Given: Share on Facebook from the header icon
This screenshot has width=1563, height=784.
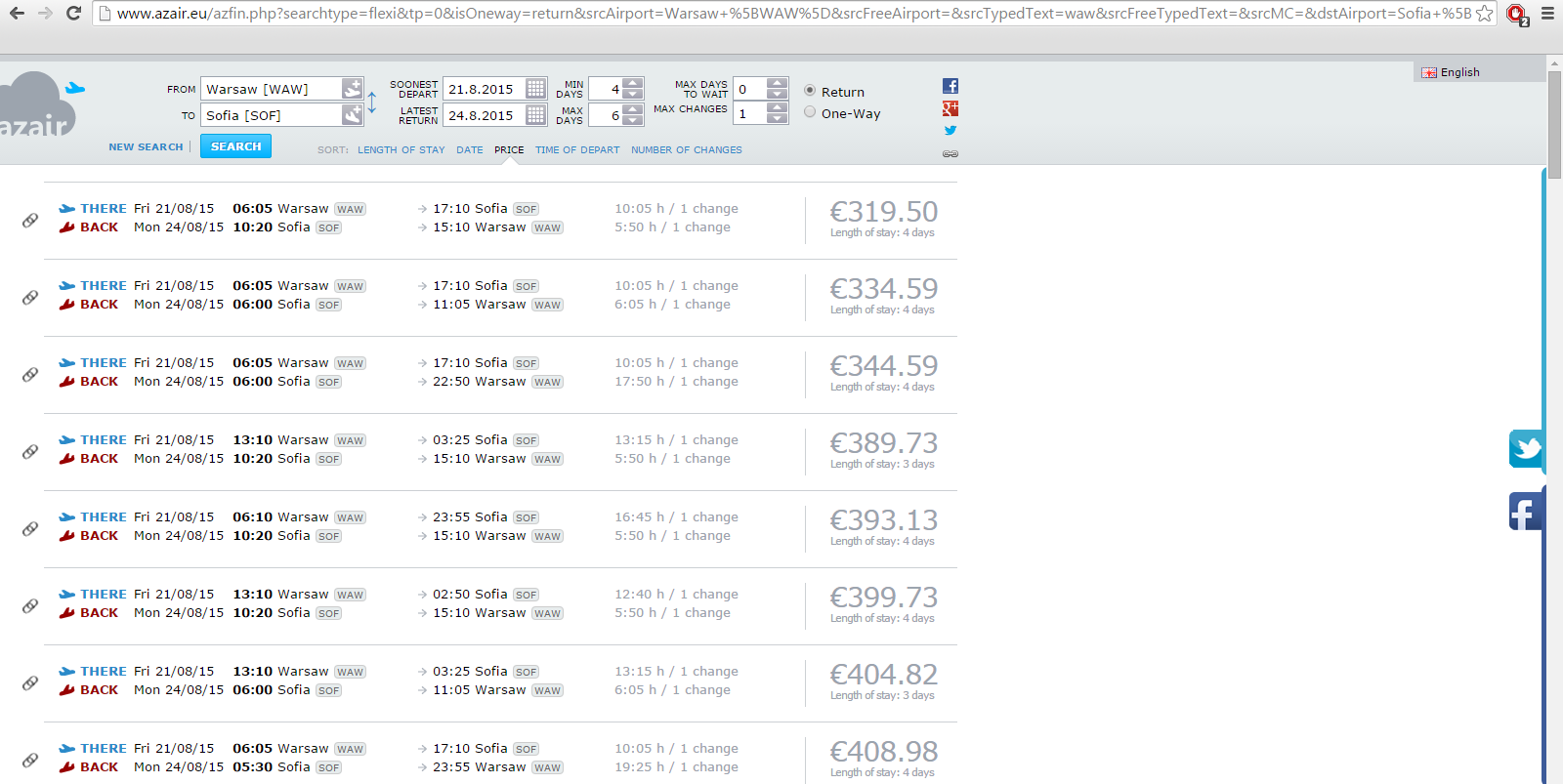Looking at the screenshot, I should (x=950, y=86).
